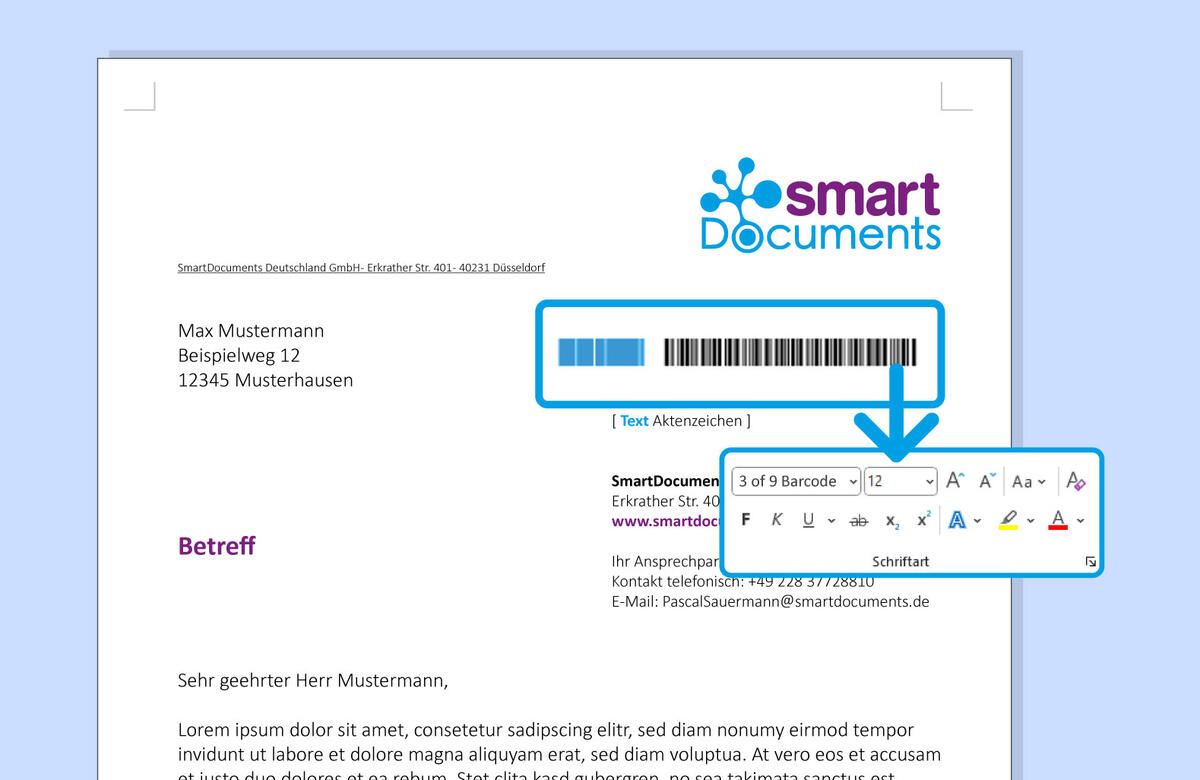Image resolution: width=1200 pixels, height=780 pixels.
Task: Clear all formatting with the eraser A icon
Action: 1075,481
